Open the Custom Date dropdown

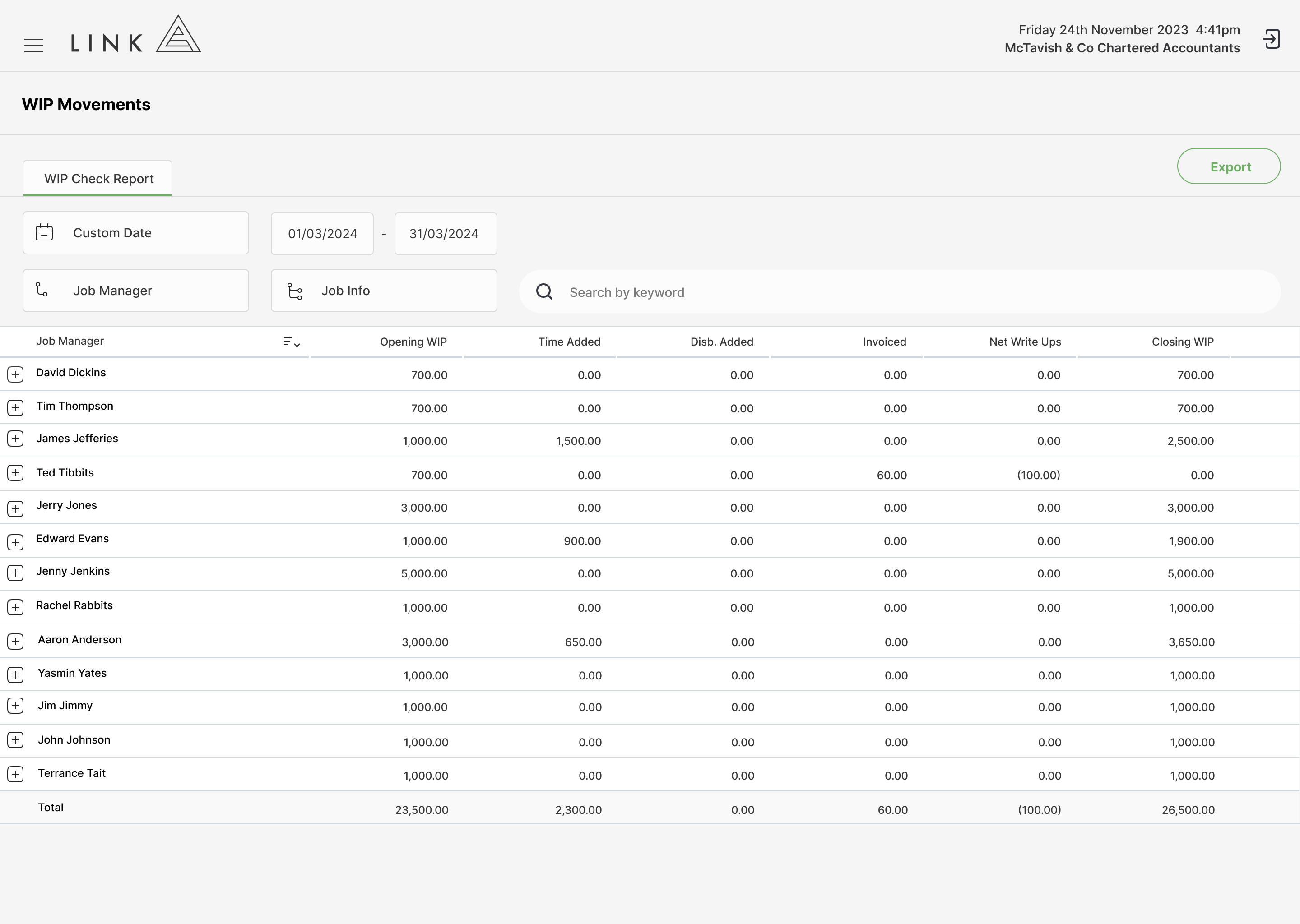(136, 233)
